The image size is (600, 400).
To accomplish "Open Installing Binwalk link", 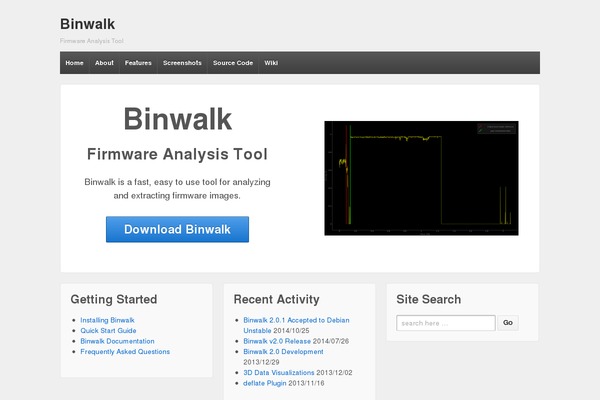I will (x=107, y=320).
